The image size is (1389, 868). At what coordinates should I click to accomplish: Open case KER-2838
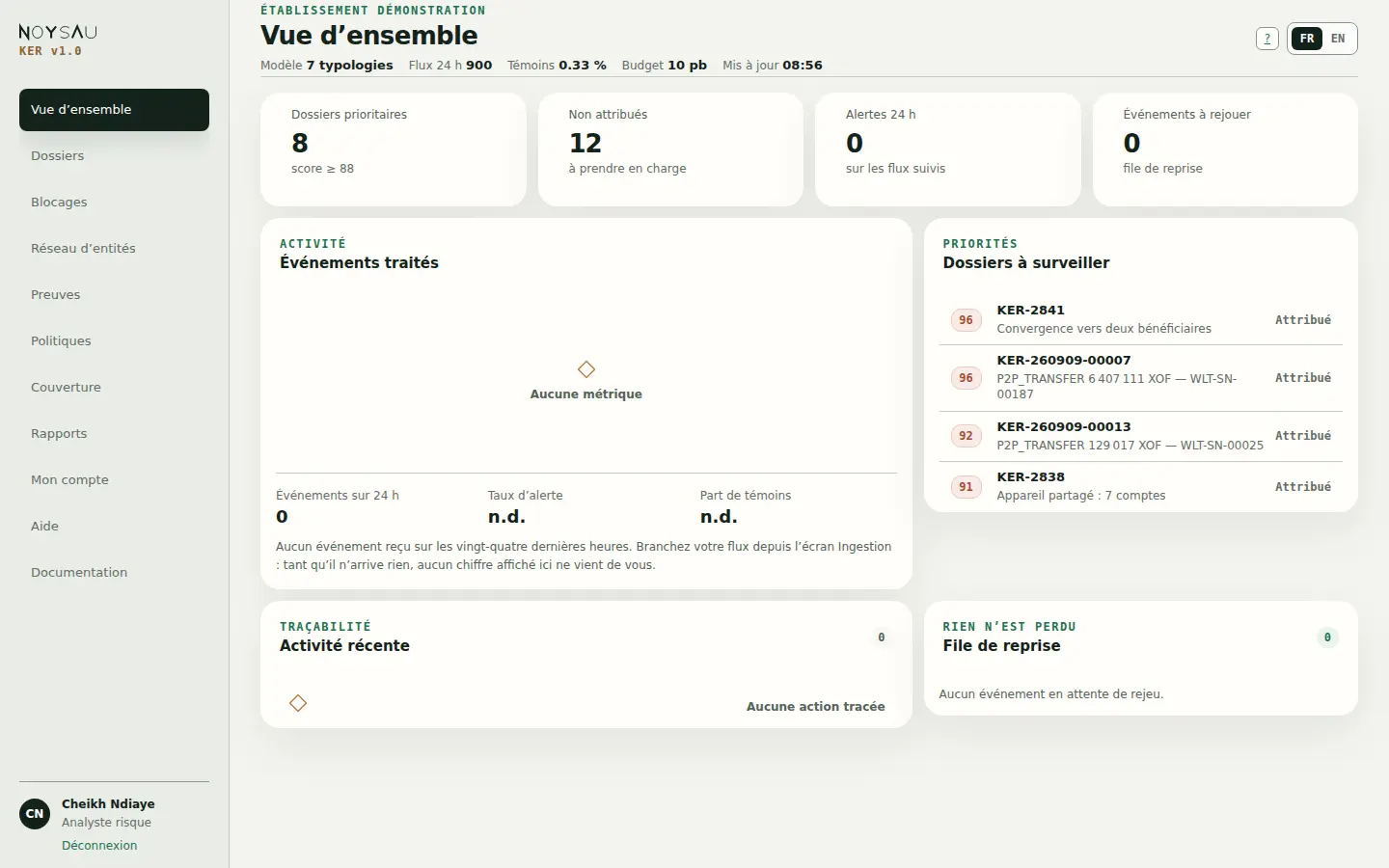[1141, 486]
